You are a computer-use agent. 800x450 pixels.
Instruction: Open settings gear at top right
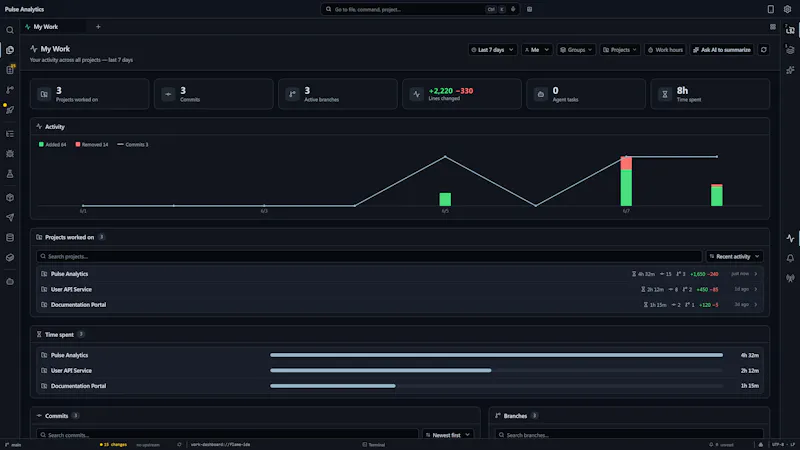click(787, 9)
